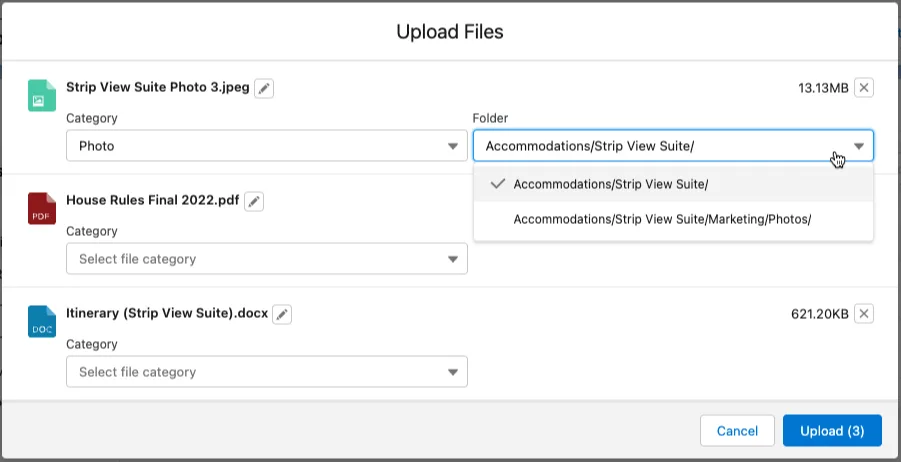Choose the Marketing/Photos/ folder option
This screenshot has height=462, width=901.
click(x=661, y=219)
